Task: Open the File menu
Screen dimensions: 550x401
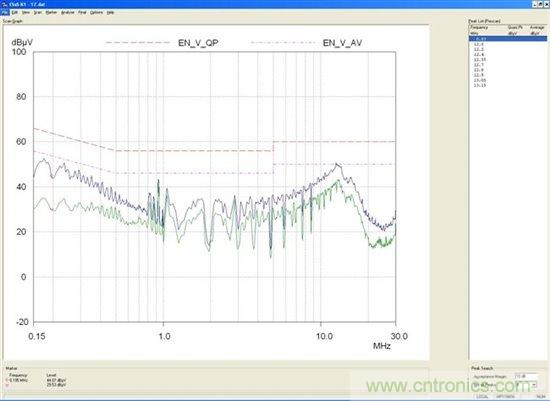Action: [5, 12]
